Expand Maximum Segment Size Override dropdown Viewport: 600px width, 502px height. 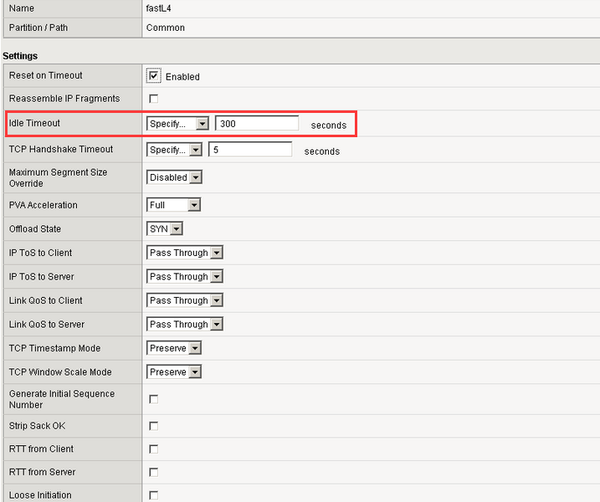coord(175,177)
